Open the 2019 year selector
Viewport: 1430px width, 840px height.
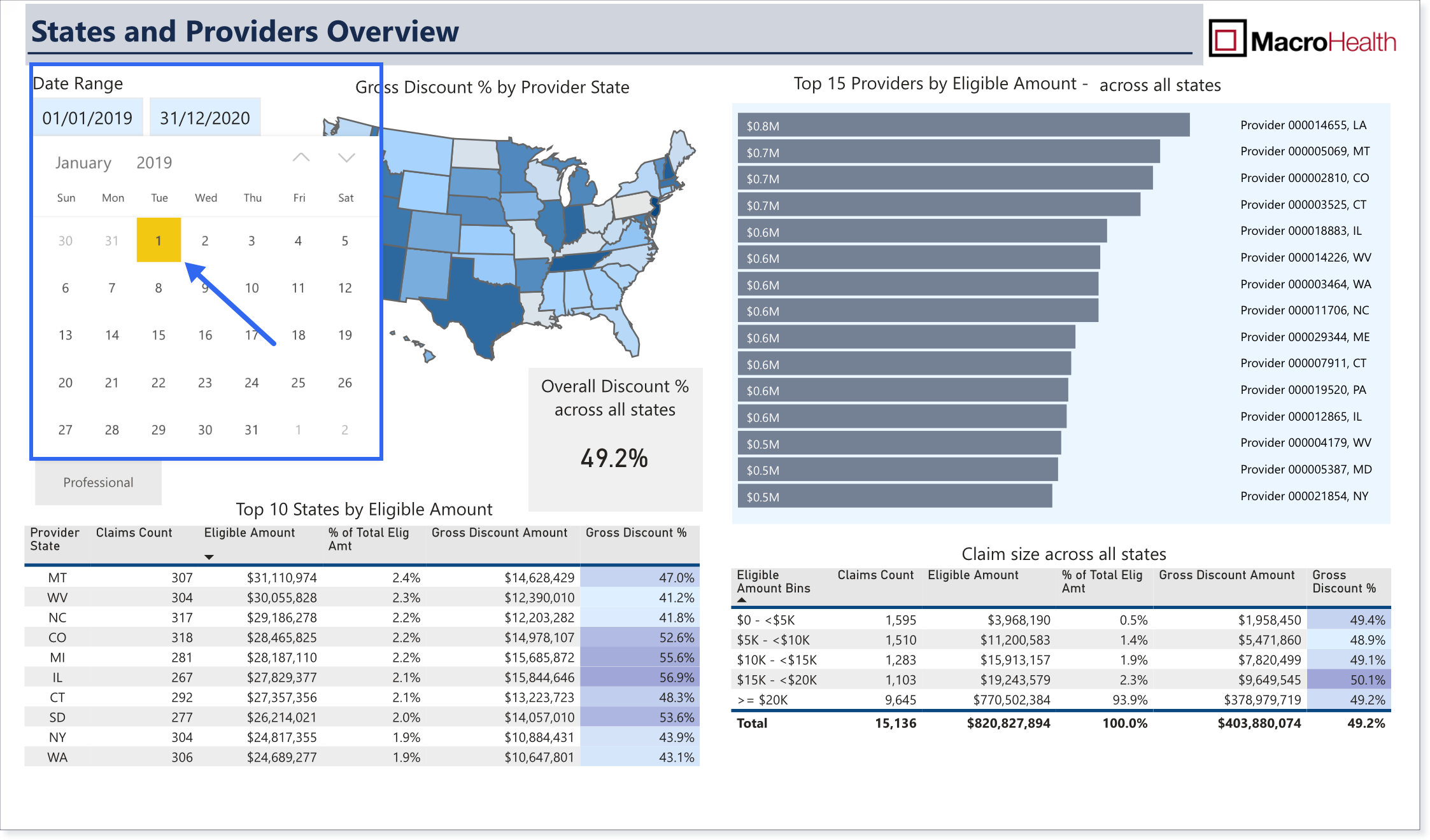click(x=154, y=163)
